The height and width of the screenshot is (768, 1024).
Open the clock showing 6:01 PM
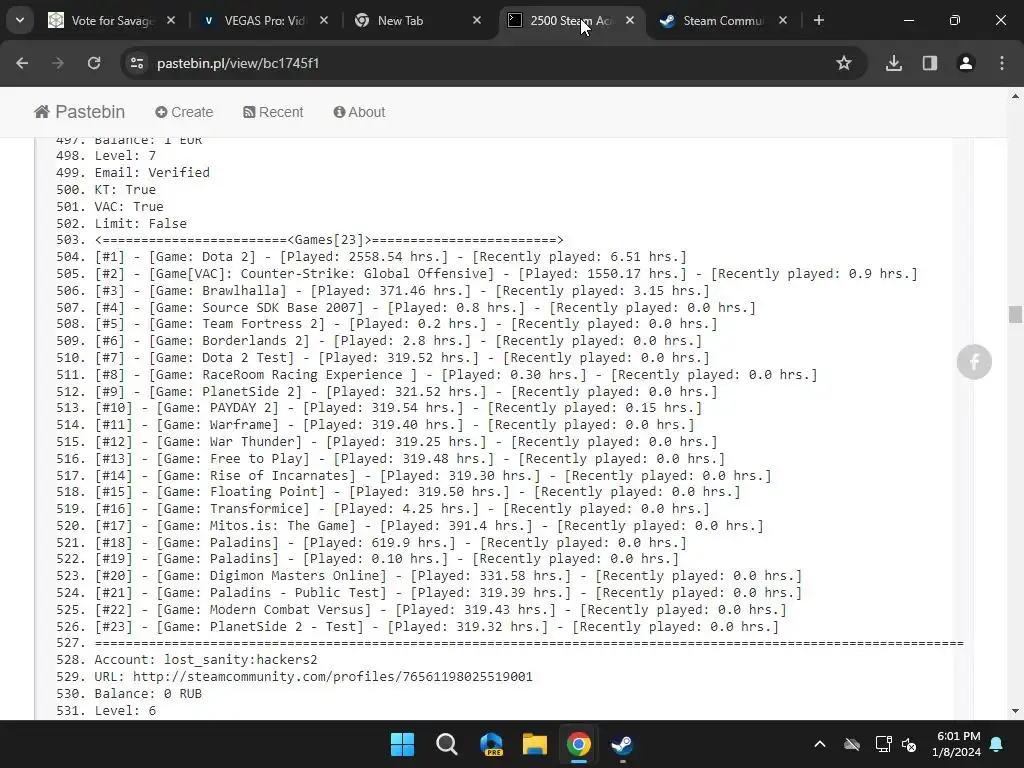pyautogui.click(x=956, y=744)
